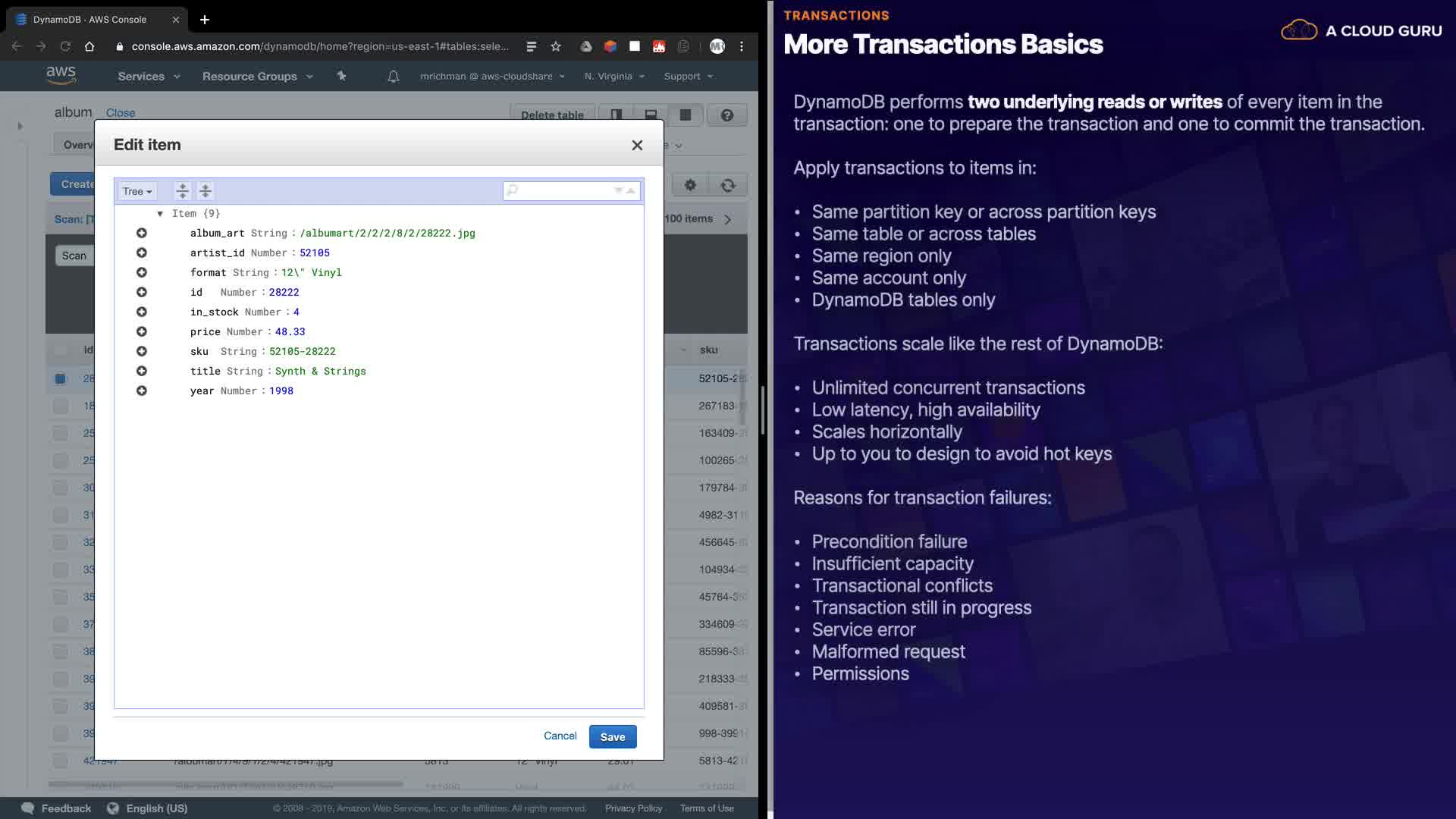Viewport: 1456px width, 819px height.
Task: Click the help question mark icon
Action: point(727,115)
